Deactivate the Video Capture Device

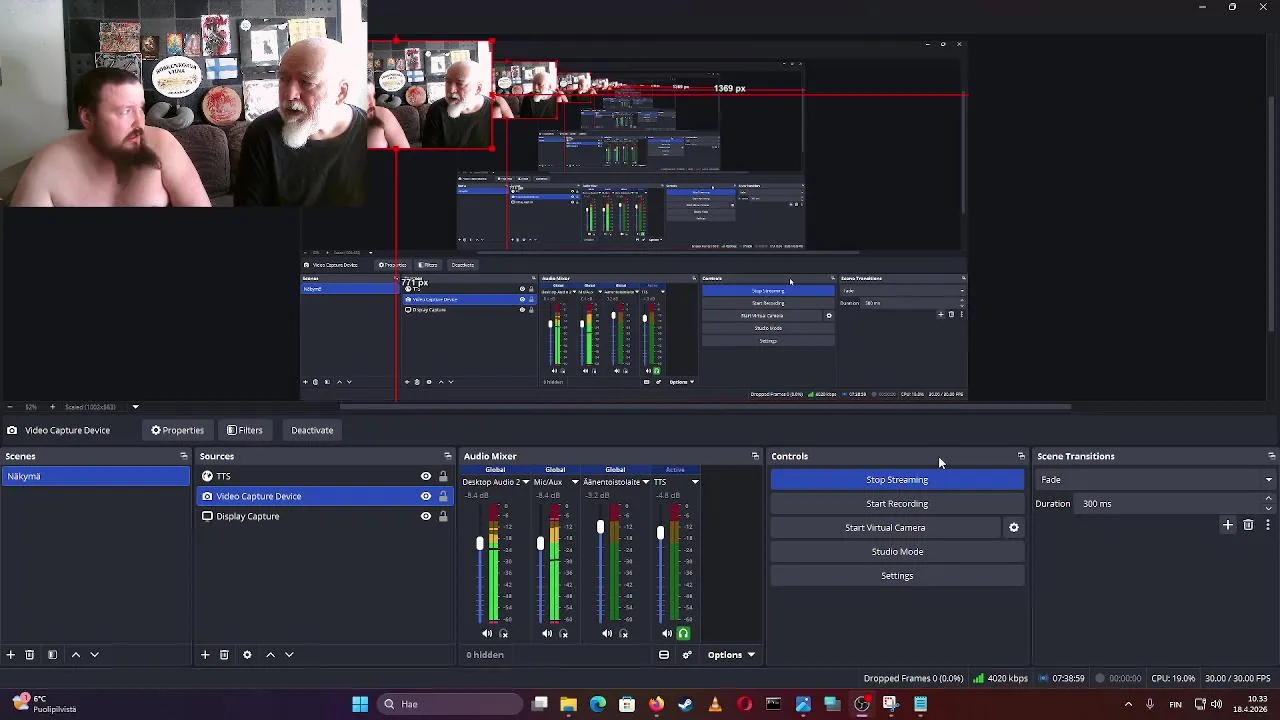312,430
